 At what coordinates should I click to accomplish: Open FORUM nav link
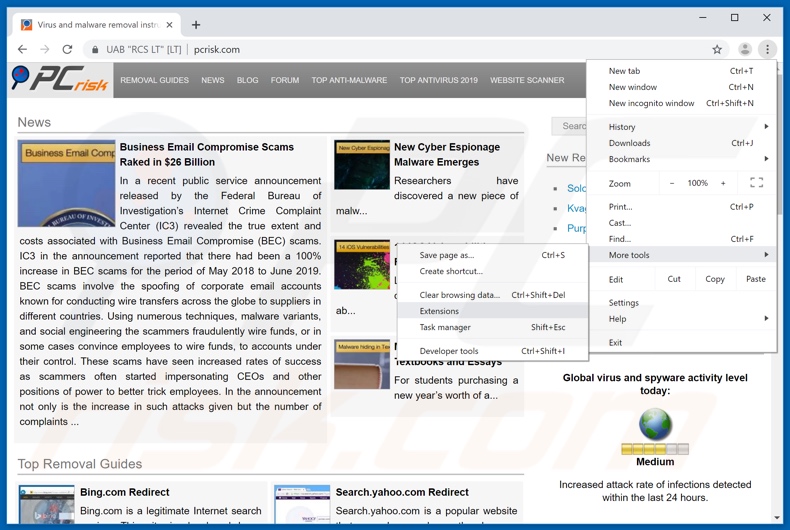(x=285, y=80)
